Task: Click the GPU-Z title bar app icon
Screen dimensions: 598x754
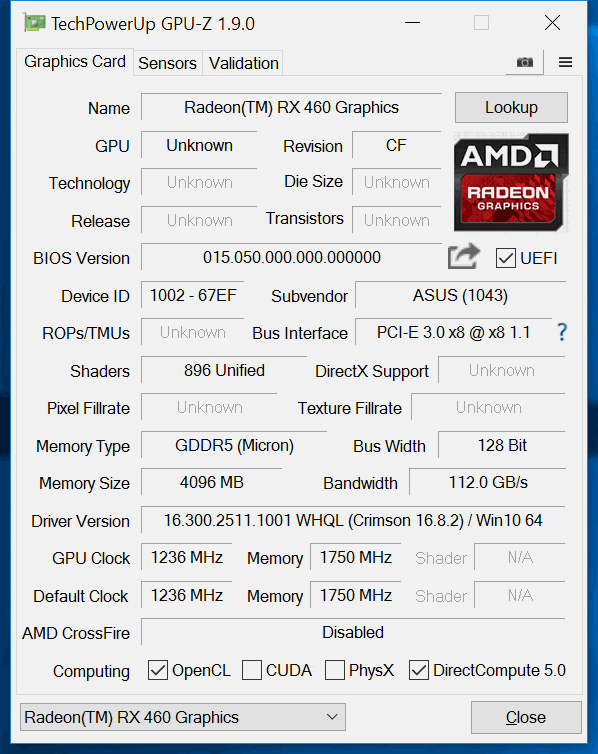Action: (x=34, y=23)
